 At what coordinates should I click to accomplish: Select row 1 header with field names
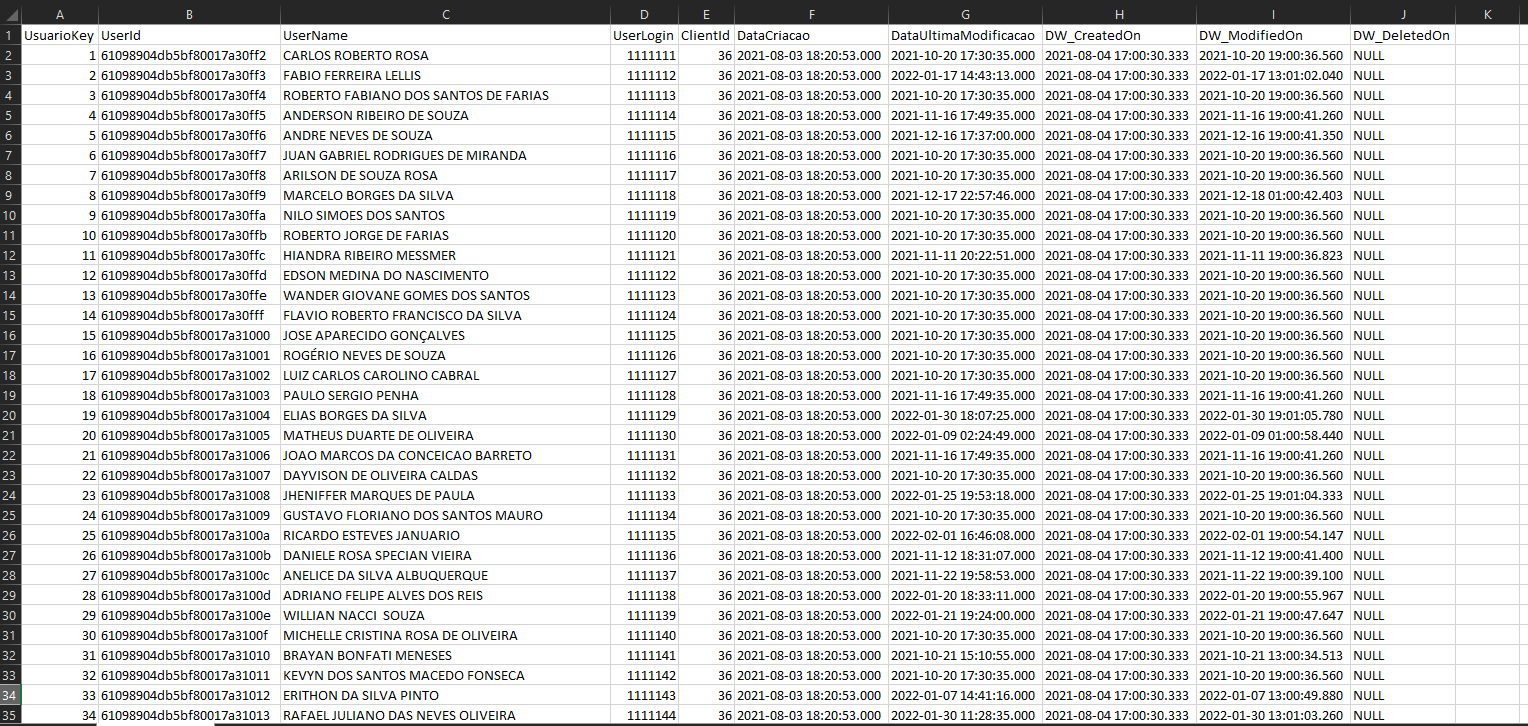(11, 34)
